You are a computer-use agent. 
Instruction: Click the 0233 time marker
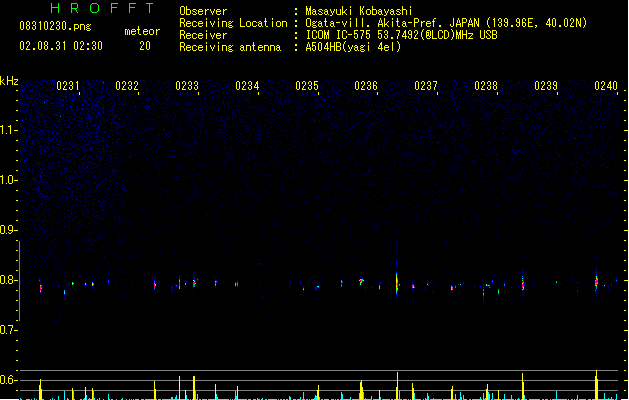(187, 86)
